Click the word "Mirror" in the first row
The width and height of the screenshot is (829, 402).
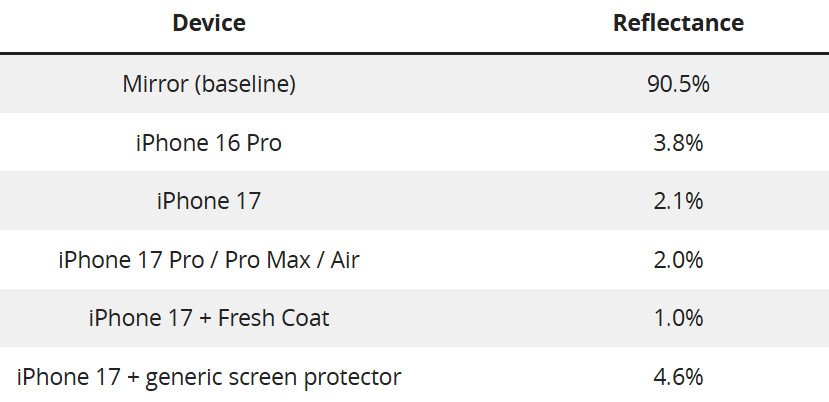coord(155,84)
